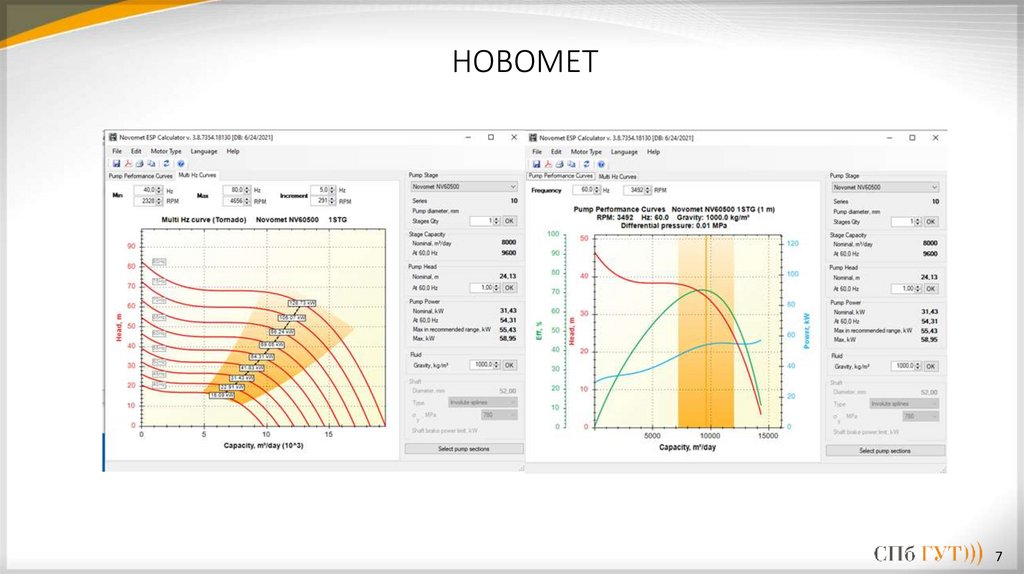Viewport: 1024px width, 574px height.
Task: Click Save icon in right calculator window
Action: (536, 165)
